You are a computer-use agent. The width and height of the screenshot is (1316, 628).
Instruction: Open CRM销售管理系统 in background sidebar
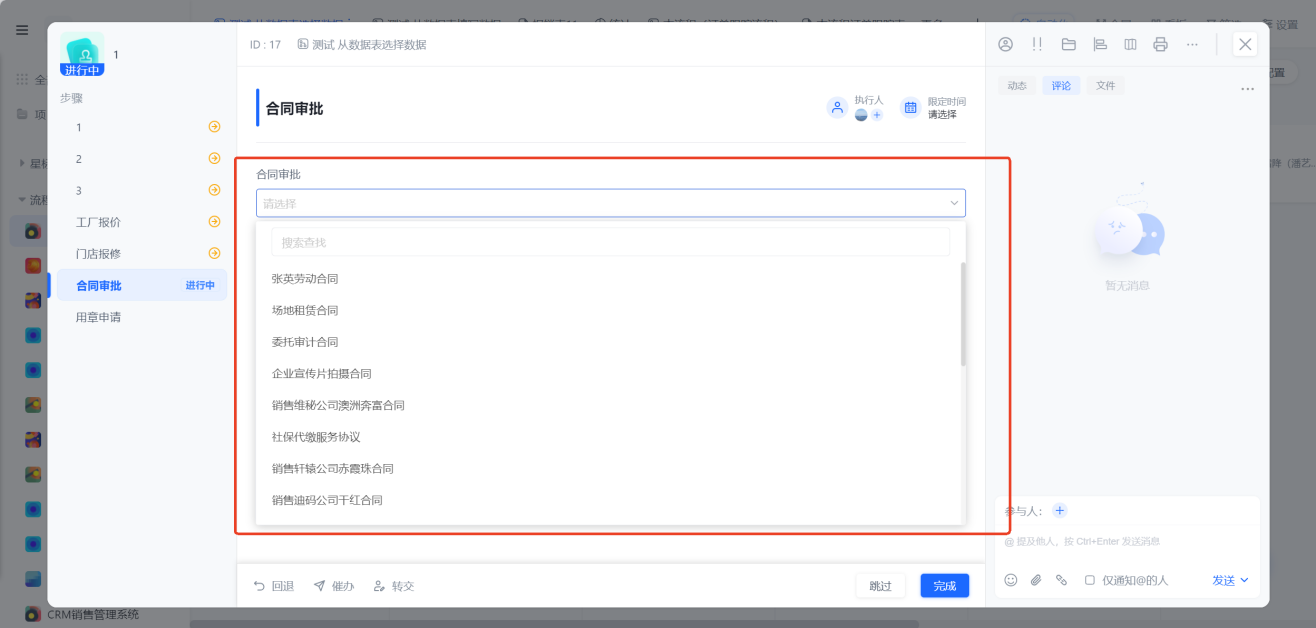pyautogui.click(x=93, y=614)
